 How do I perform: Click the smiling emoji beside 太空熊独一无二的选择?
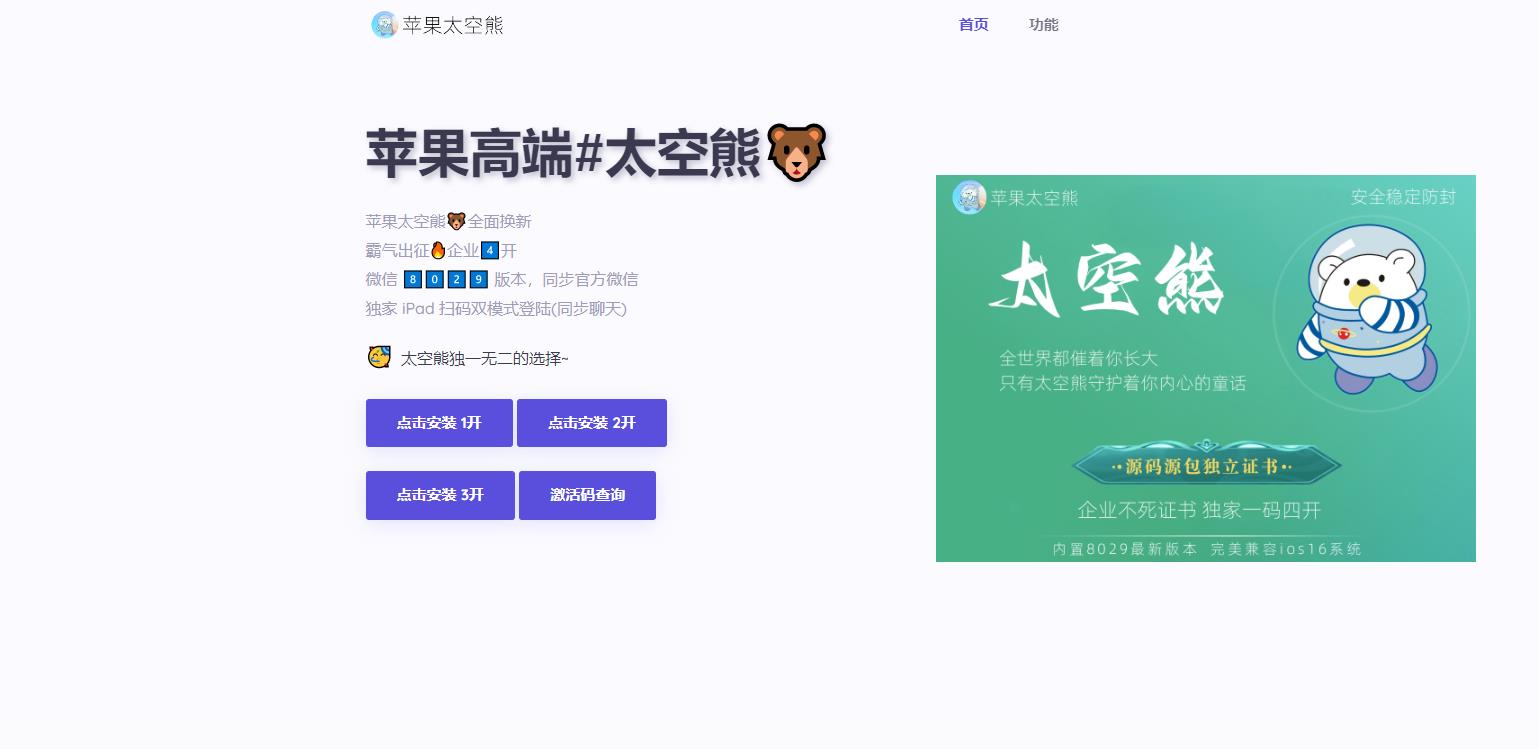(x=379, y=357)
